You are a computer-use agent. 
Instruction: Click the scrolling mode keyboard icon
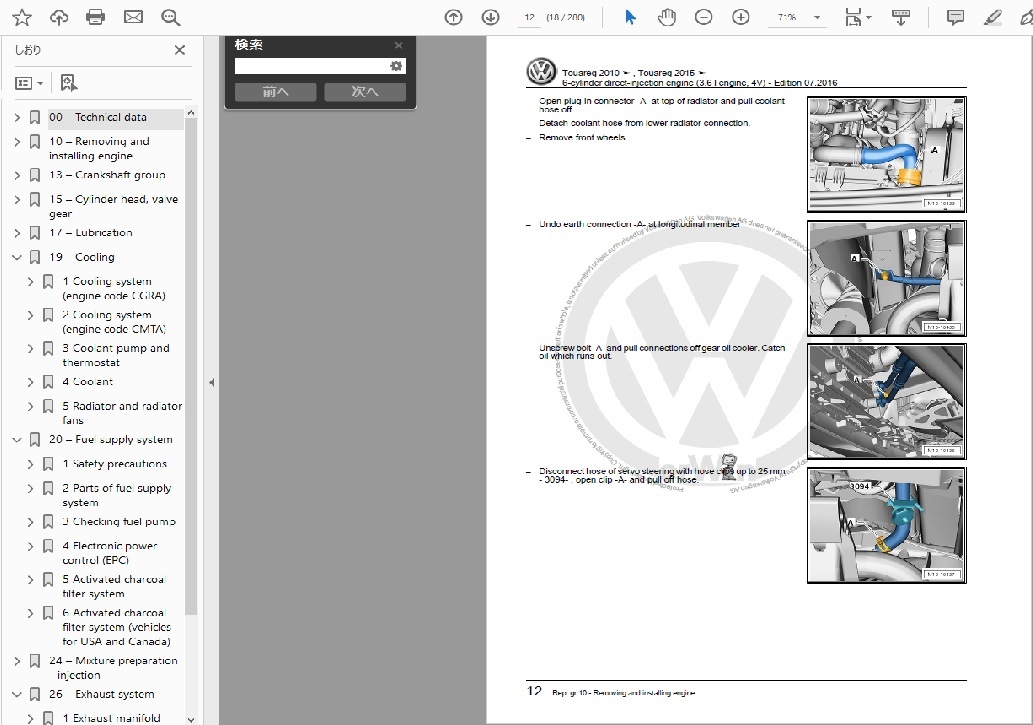tap(901, 18)
